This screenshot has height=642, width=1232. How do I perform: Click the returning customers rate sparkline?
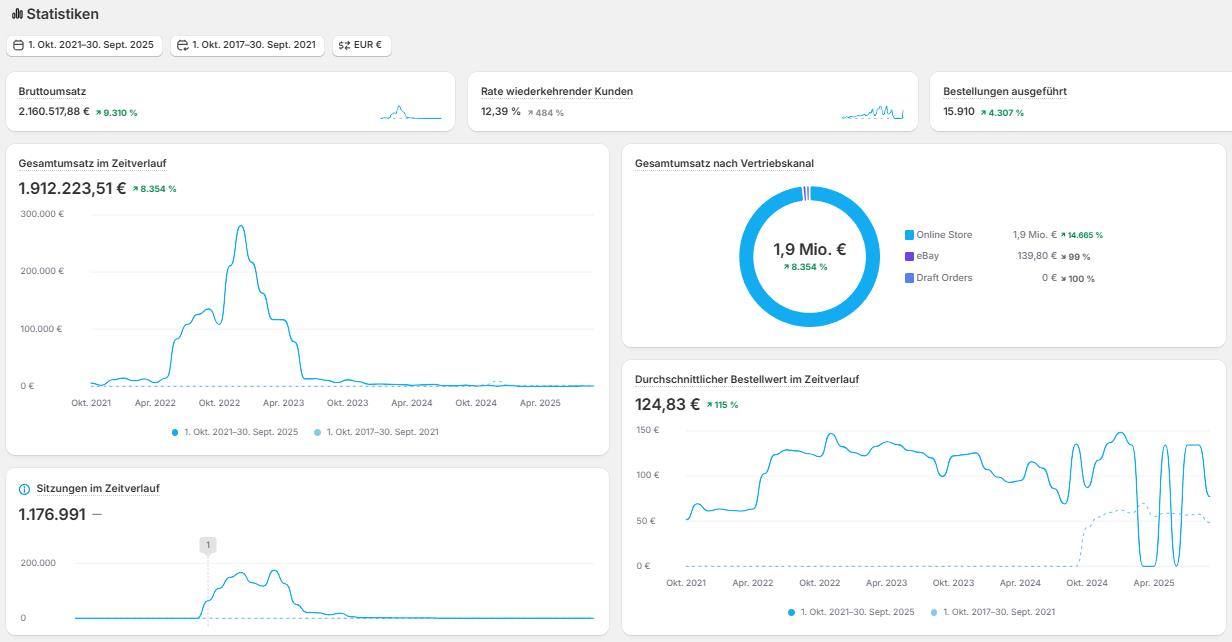point(872,113)
